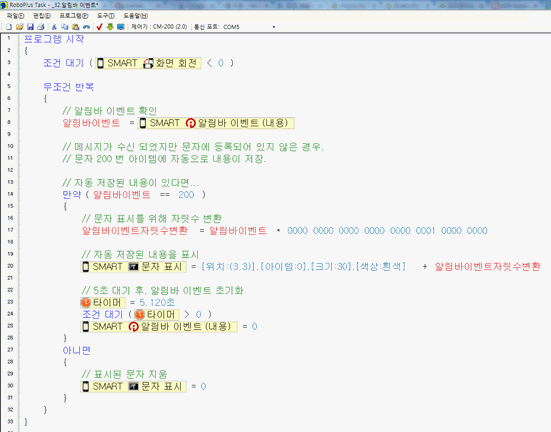Check the program with the red checkmark icon

[99, 27]
